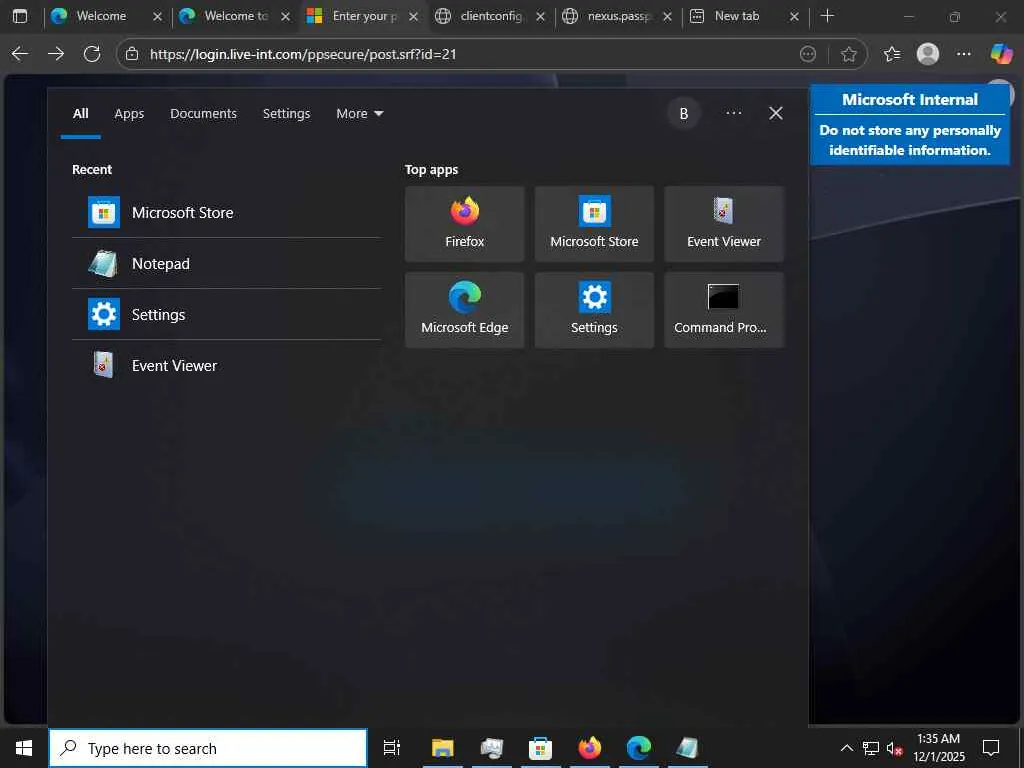The image size is (1024, 768).
Task: Click the feedback smiley icon in address bar
Action: [x=808, y=54]
